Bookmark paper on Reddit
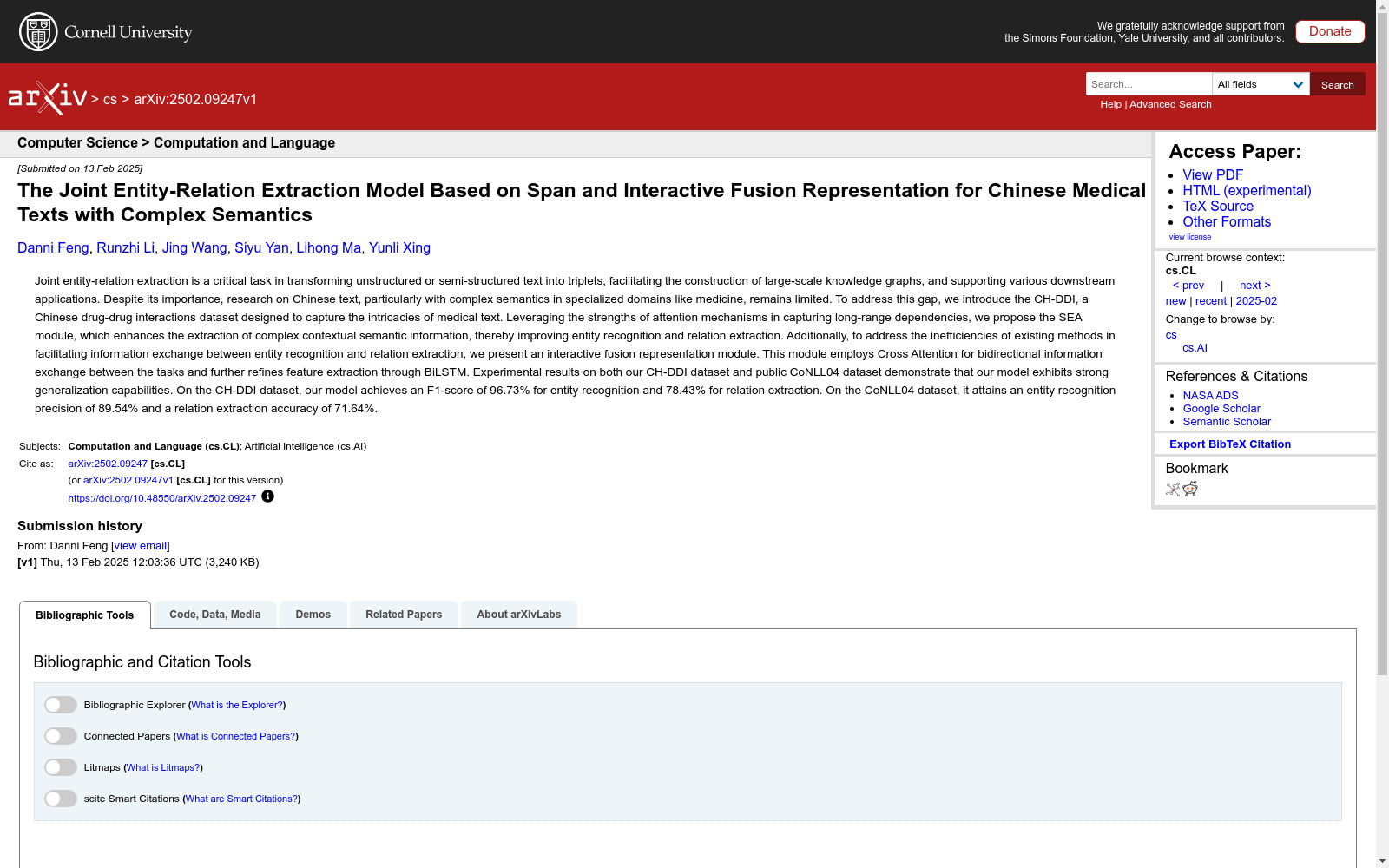Image resolution: width=1389 pixels, height=868 pixels. [x=1190, y=490]
